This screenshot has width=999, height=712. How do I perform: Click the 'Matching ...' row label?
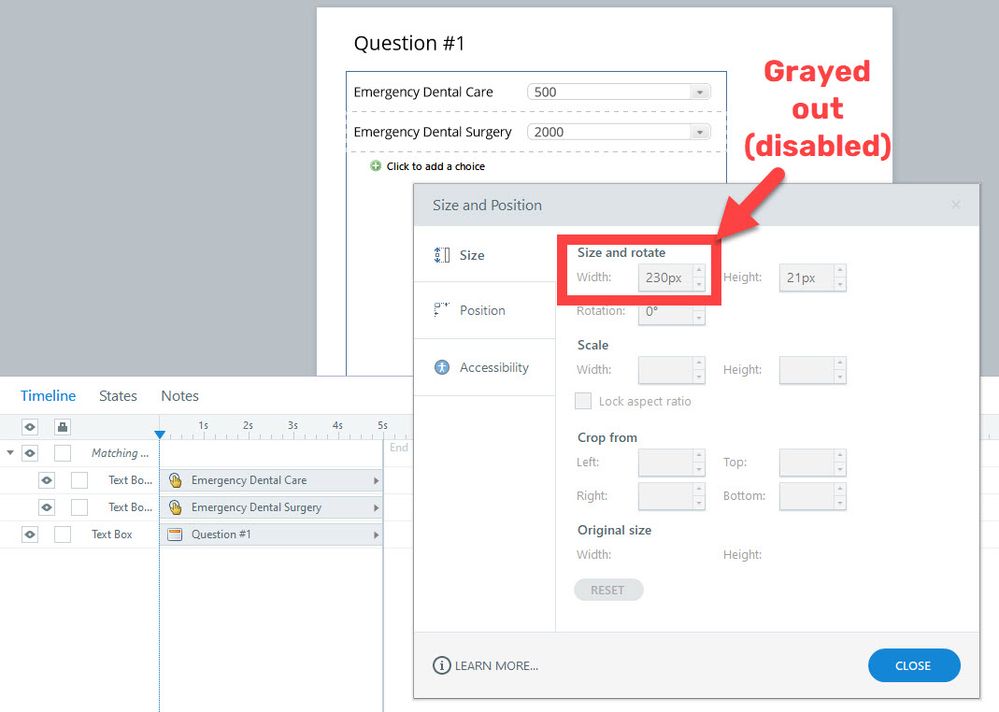click(x=120, y=453)
